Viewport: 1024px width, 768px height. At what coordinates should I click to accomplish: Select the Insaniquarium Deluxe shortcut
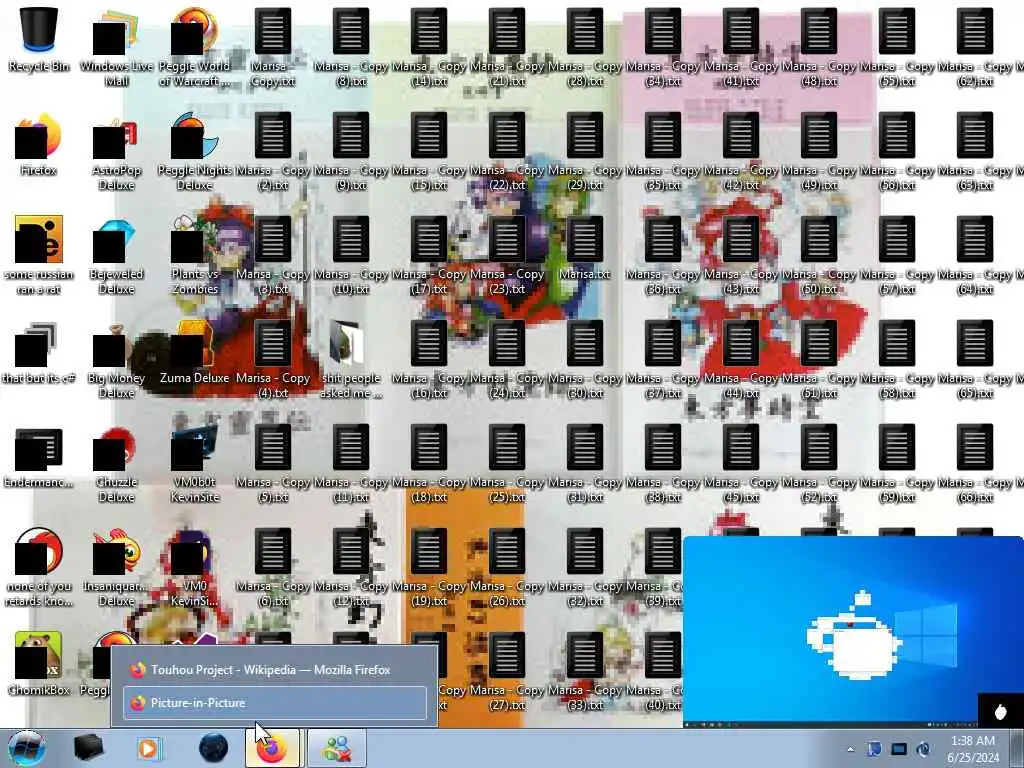(x=116, y=568)
